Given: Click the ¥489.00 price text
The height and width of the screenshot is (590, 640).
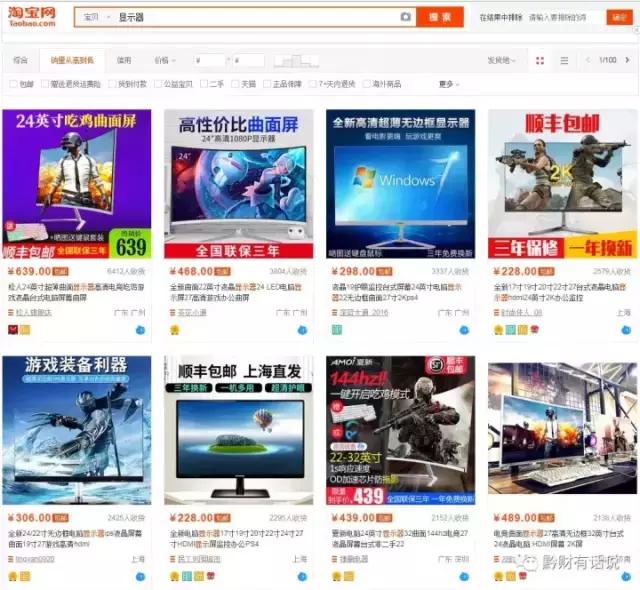Looking at the screenshot, I should [x=515, y=518].
